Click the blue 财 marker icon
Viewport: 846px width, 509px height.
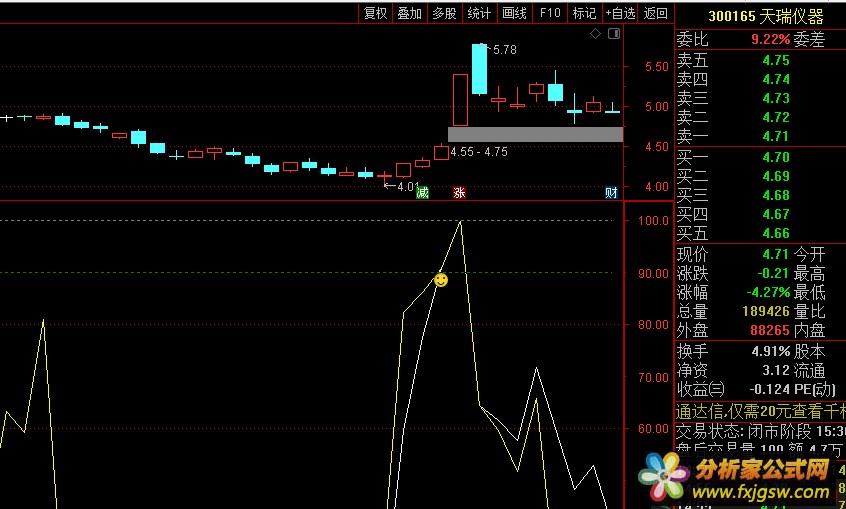611,193
